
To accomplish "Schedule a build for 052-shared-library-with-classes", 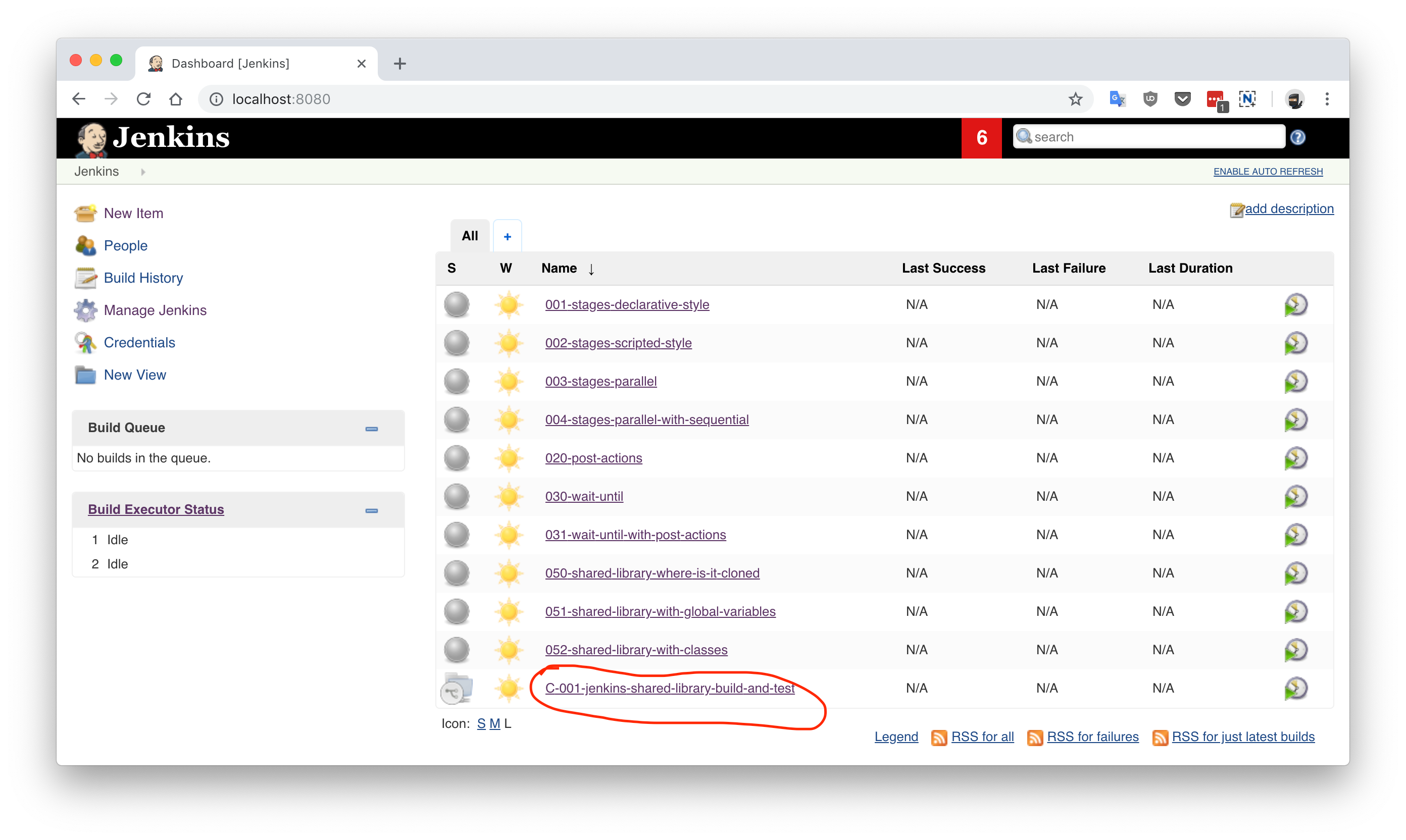I will pyautogui.click(x=1295, y=650).
